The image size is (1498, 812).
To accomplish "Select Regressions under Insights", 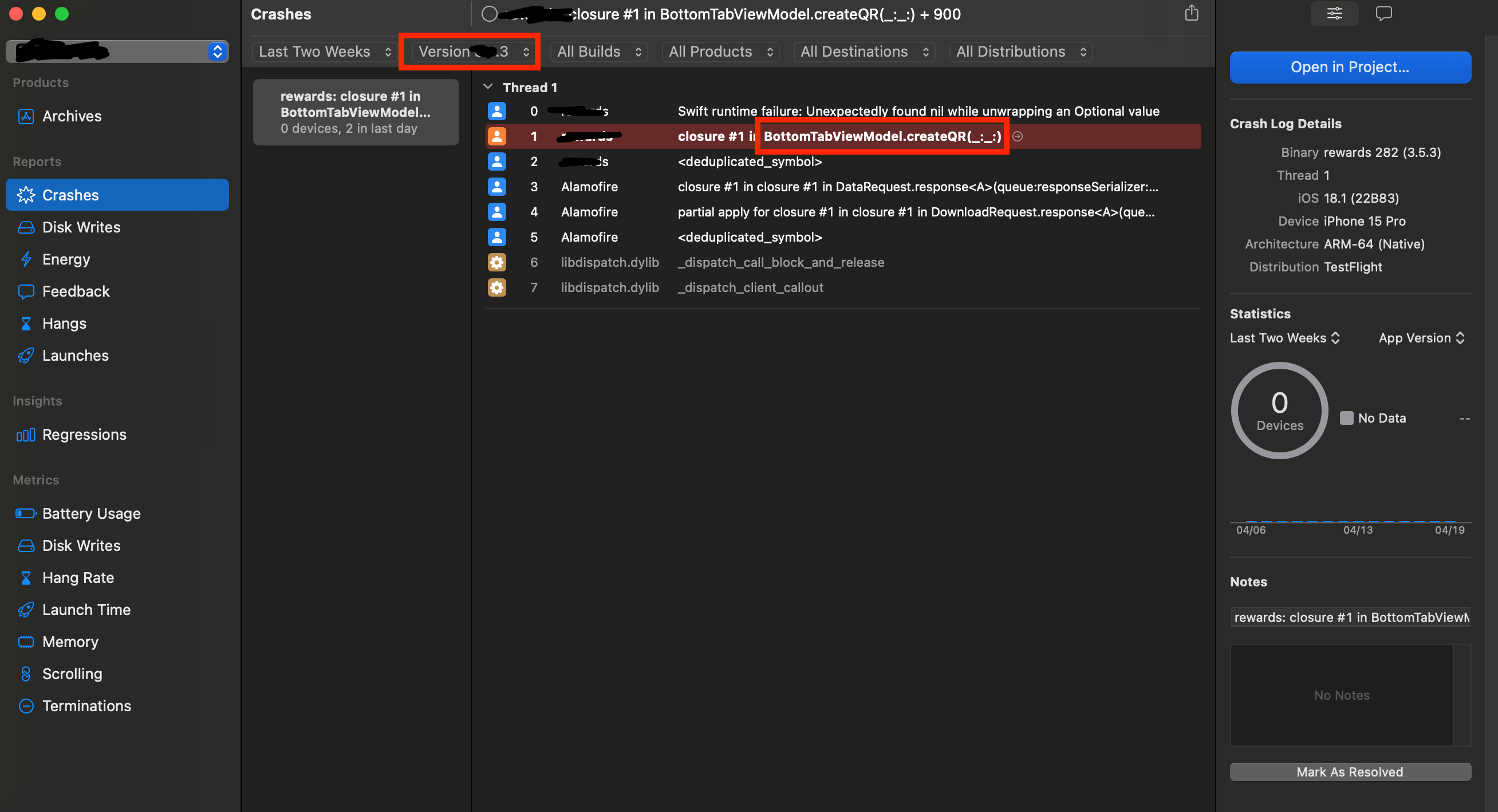I will 84,434.
